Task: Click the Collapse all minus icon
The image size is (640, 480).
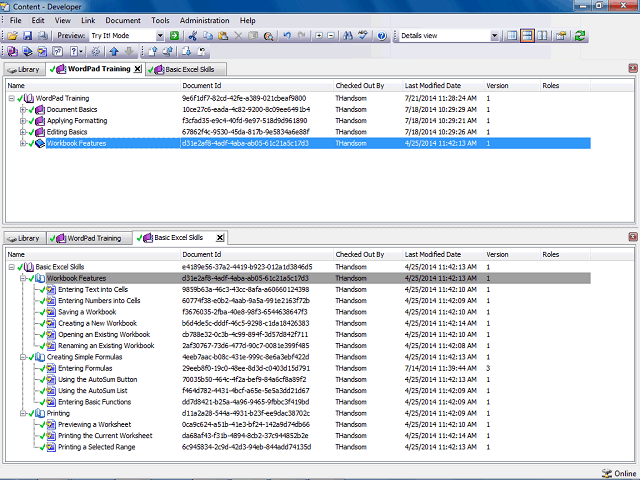Action: point(331,36)
